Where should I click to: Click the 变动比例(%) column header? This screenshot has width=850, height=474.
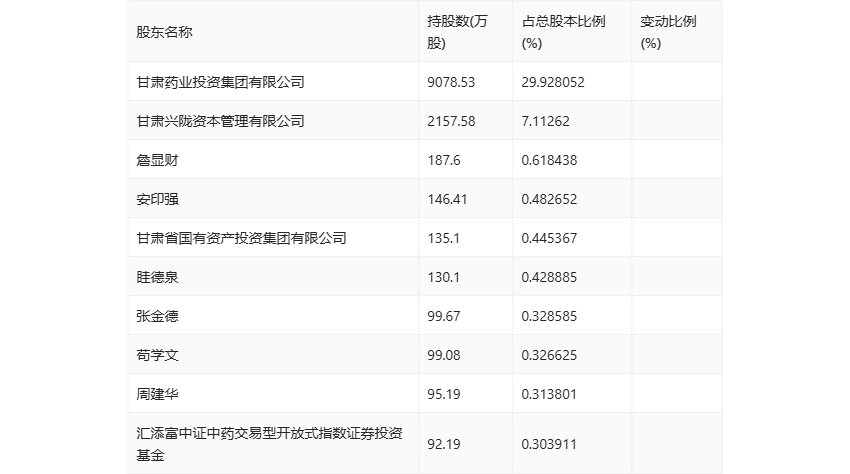668,32
